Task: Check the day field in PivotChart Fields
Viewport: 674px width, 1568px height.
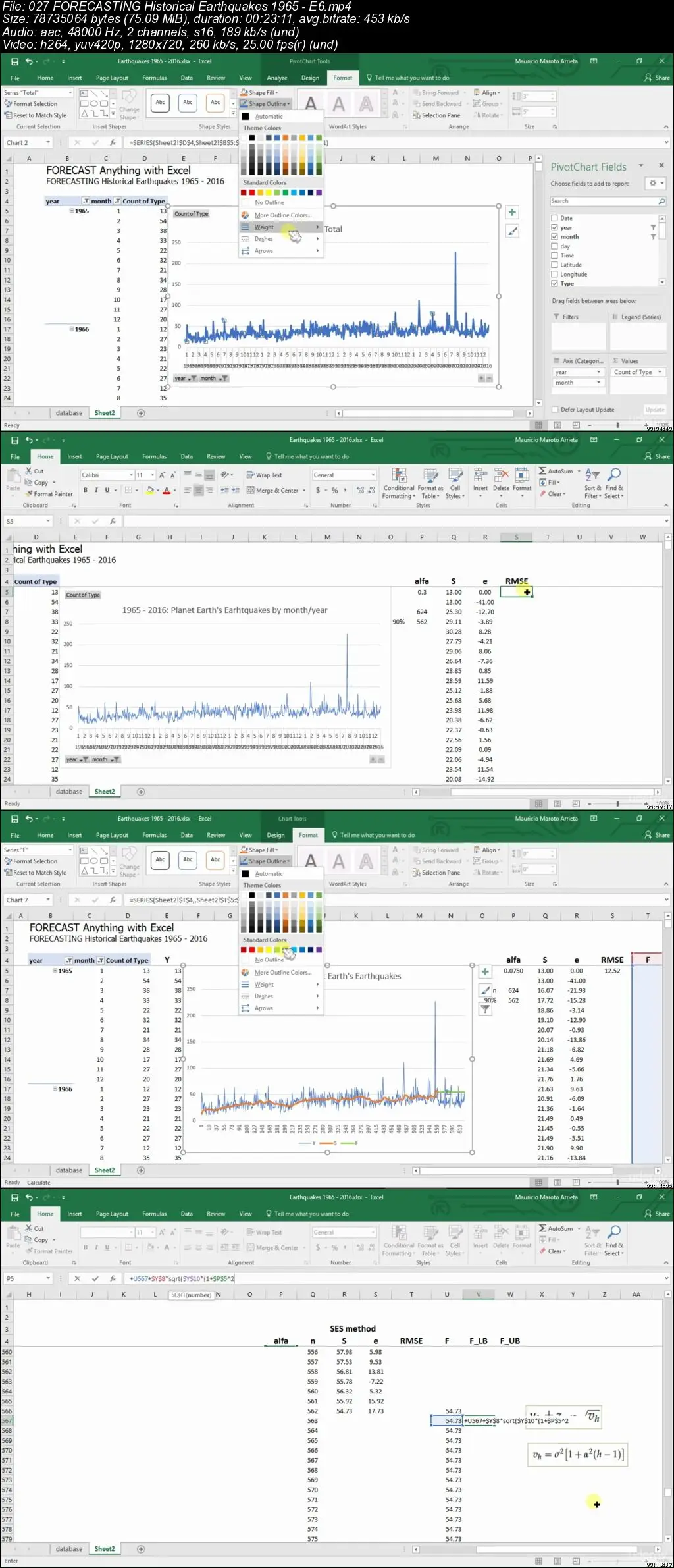Action: (554, 246)
